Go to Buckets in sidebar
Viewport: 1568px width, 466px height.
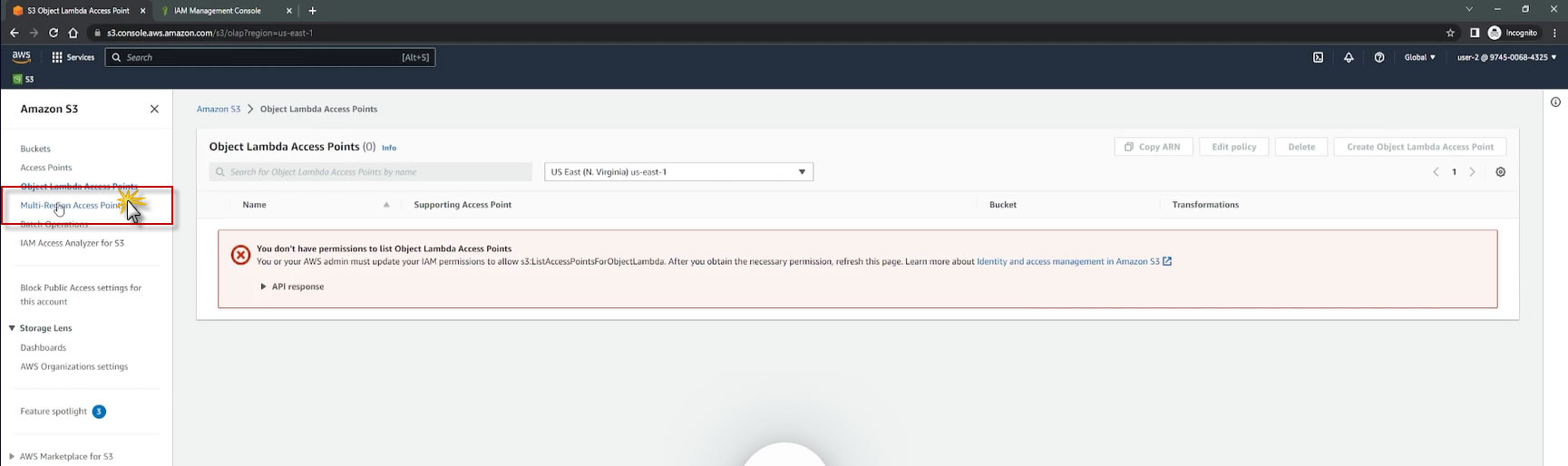35,149
